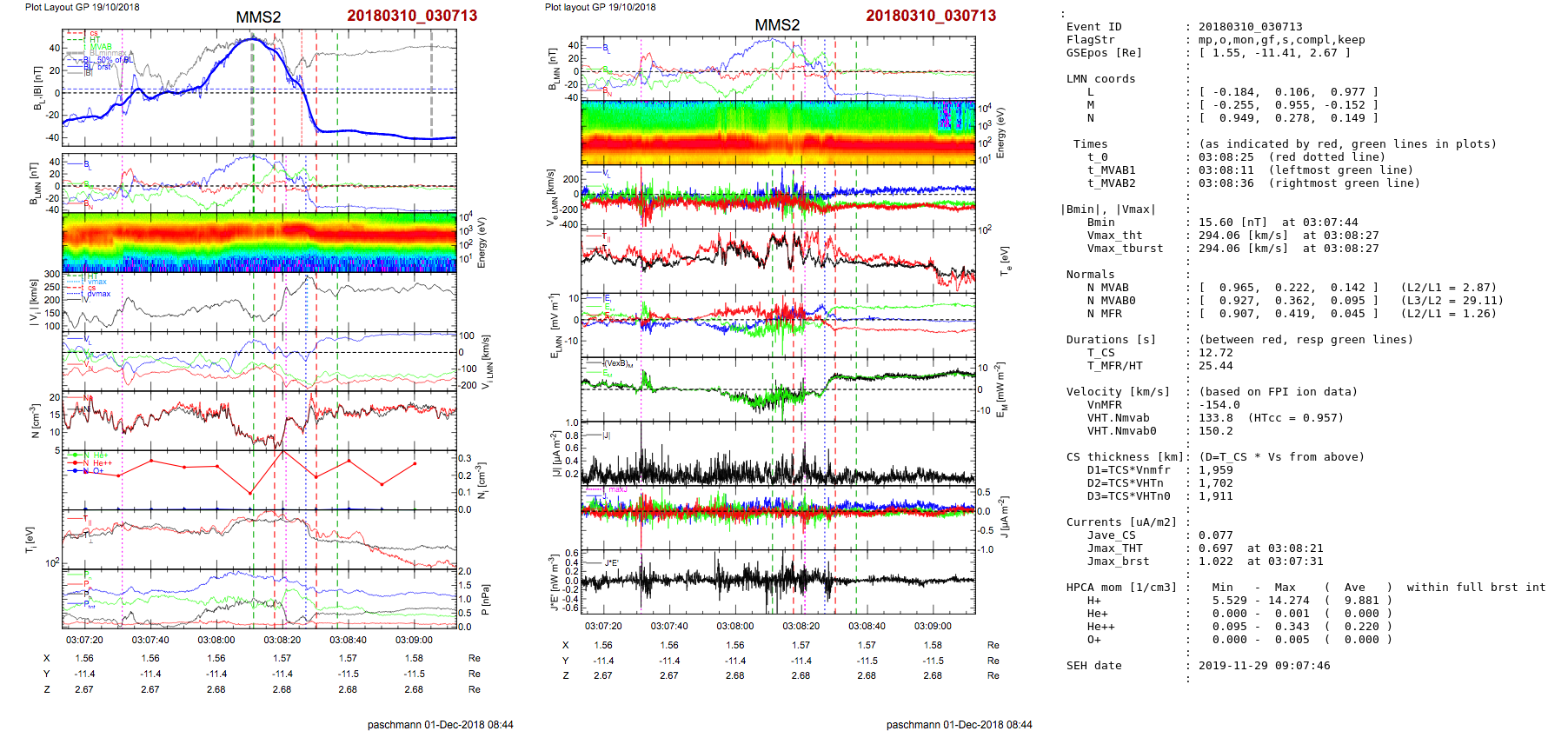The image size is (1568, 731).
Task: Click the '(HTcc = 0.957)' annotation
Action: point(1296,418)
